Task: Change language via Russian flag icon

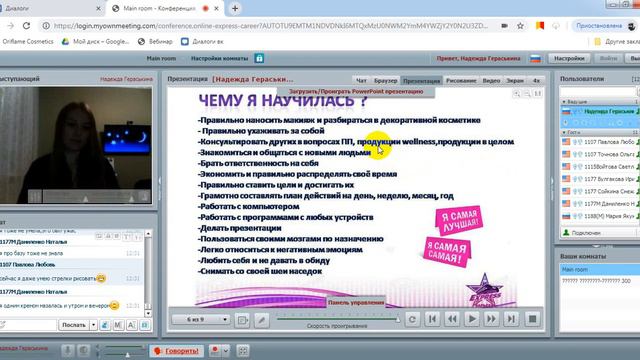Action: tap(536, 58)
